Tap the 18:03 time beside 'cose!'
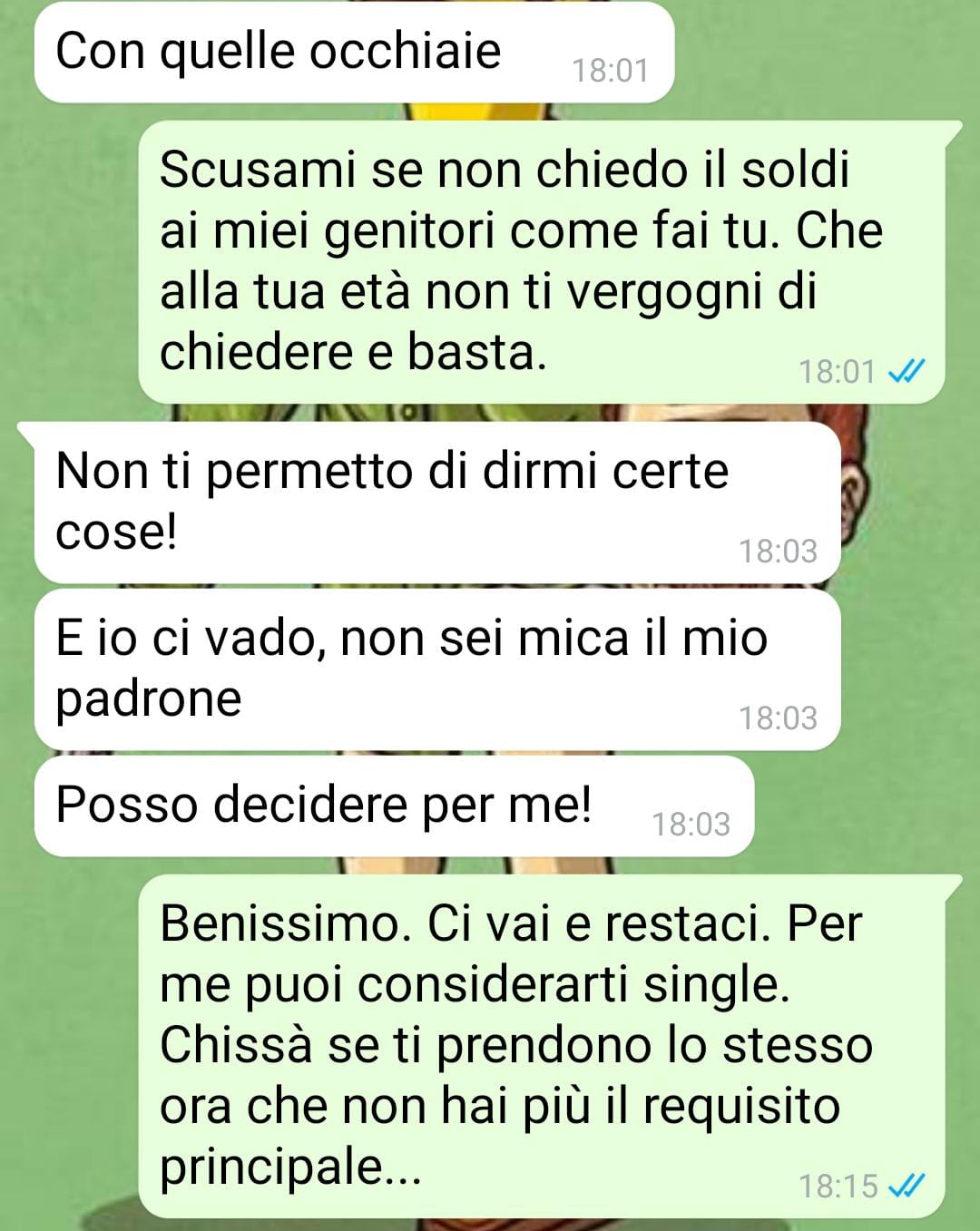The width and height of the screenshot is (980, 1231). coord(778,551)
